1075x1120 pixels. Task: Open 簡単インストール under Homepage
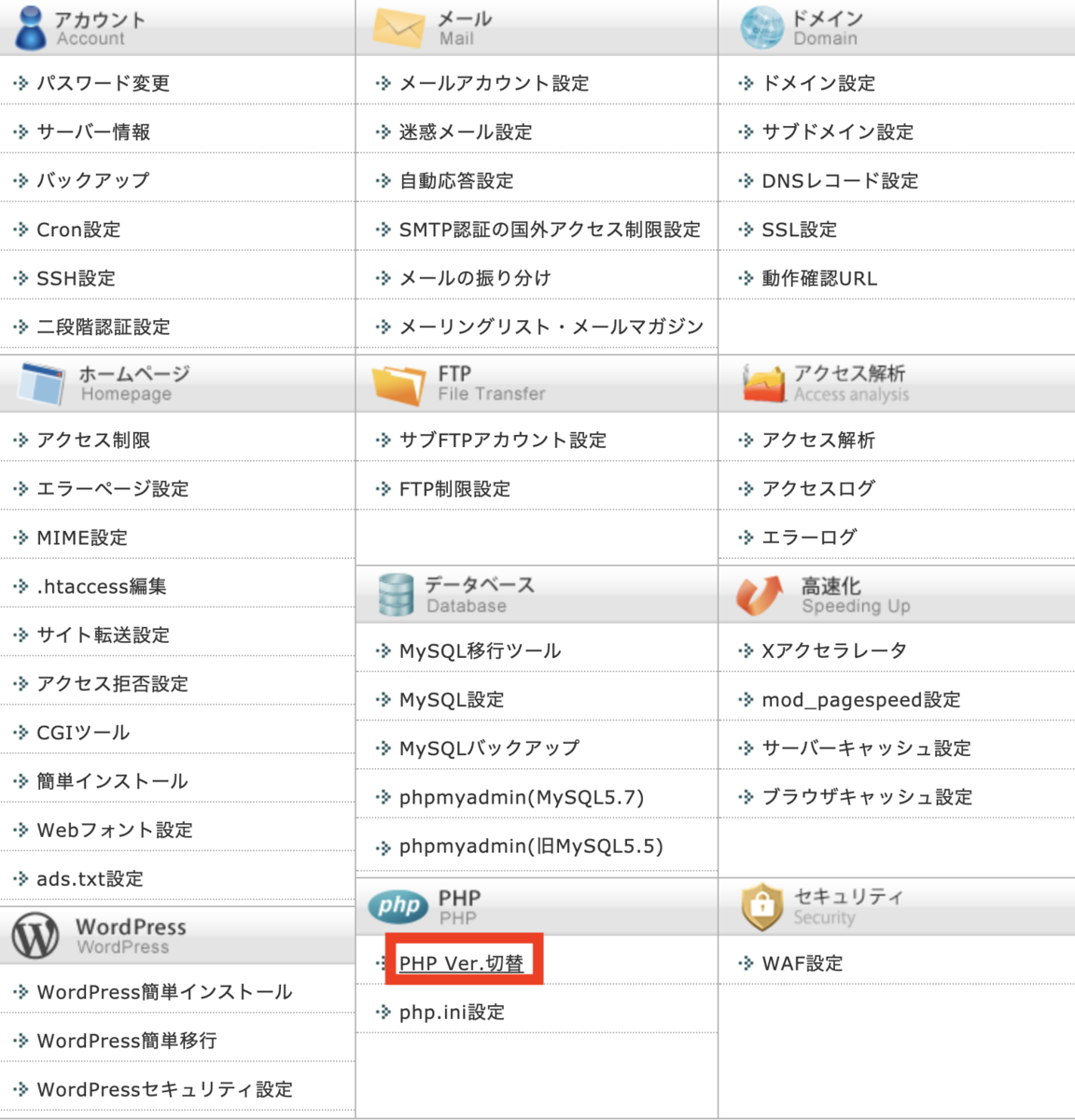(x=112, y=781)
